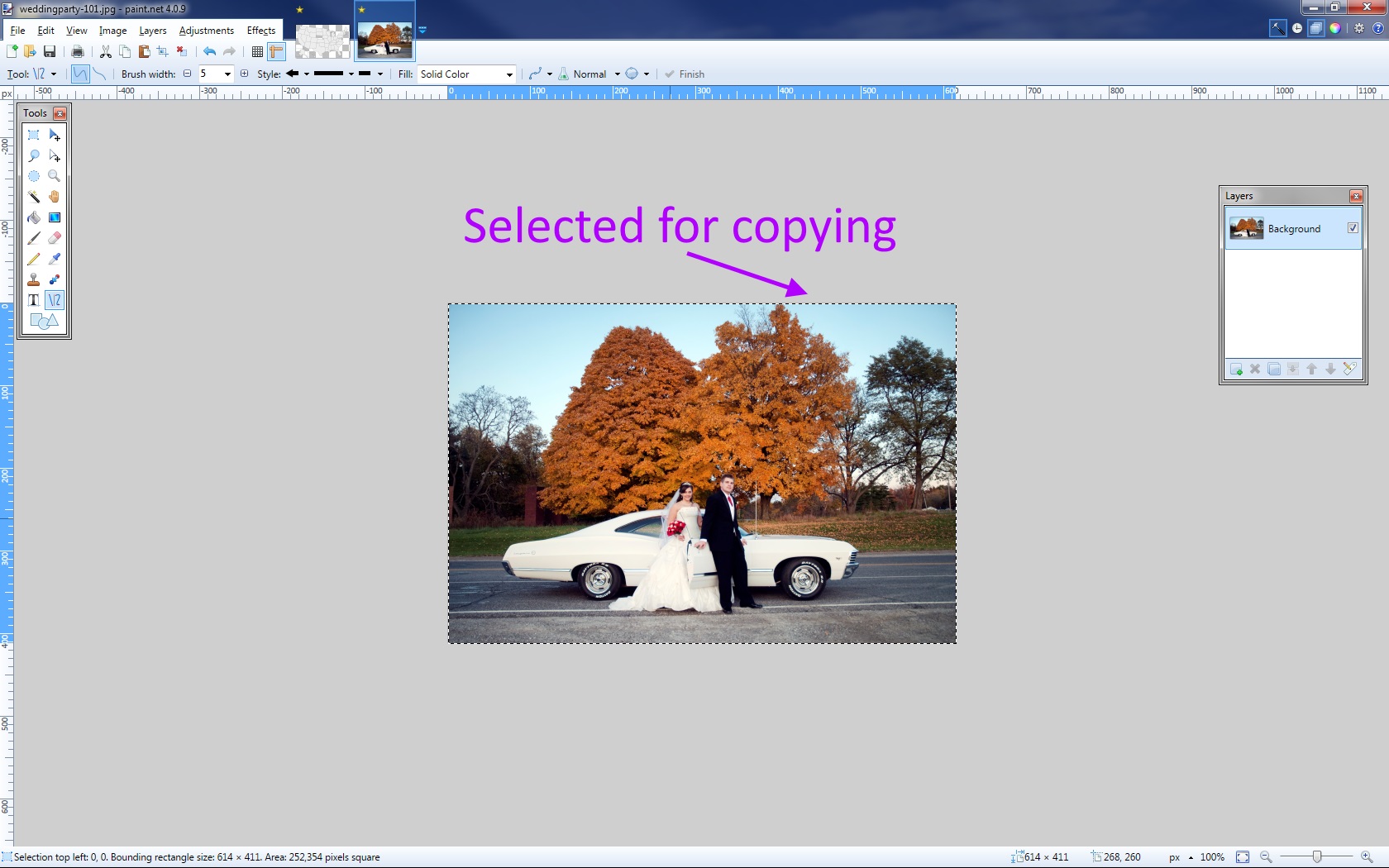Choose Spline curve type
Image resolution: width=1389 pixels, height=868 pixels.
click(x=80, y=74)
